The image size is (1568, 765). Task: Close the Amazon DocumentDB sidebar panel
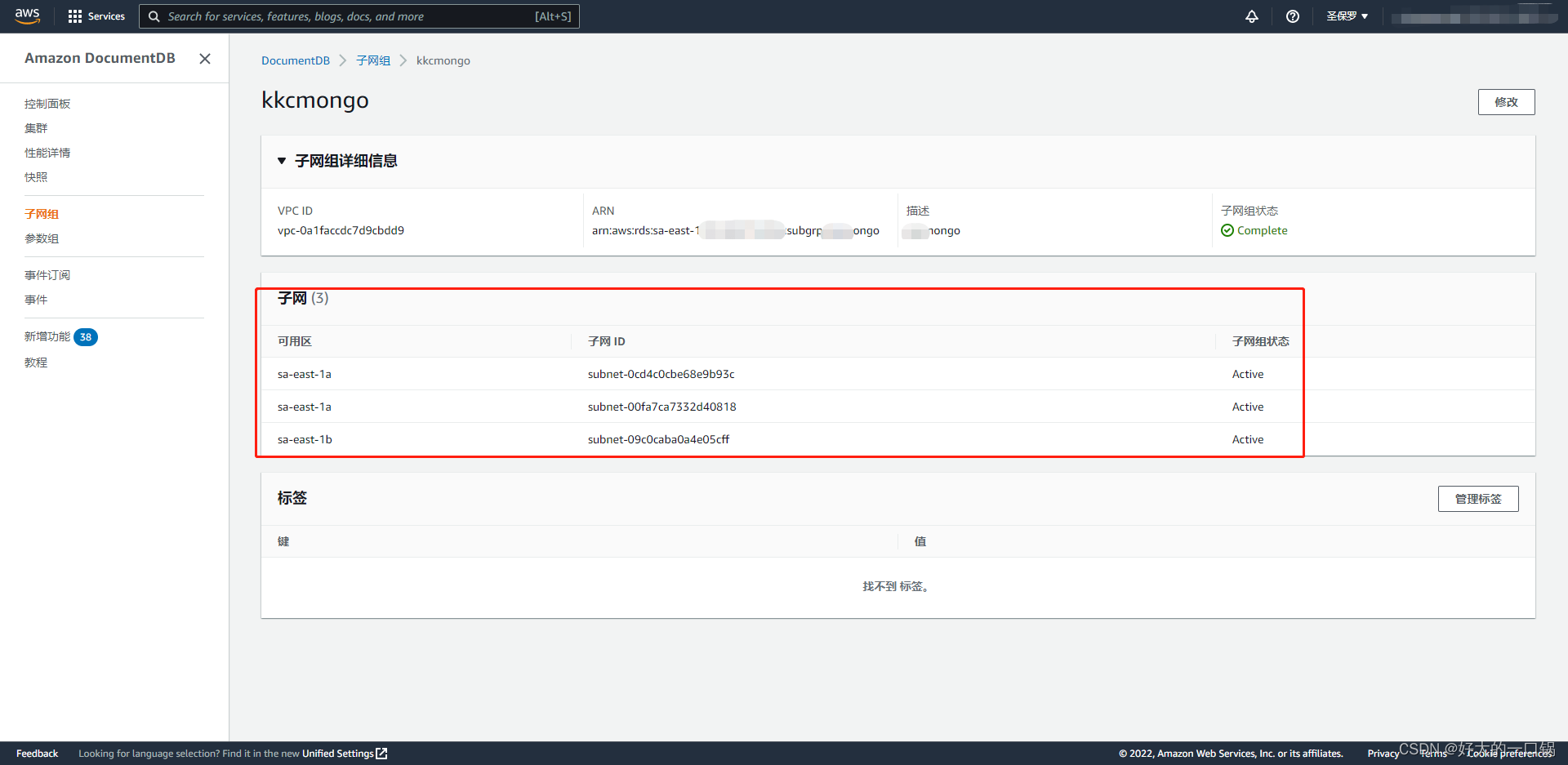(205, 59)
